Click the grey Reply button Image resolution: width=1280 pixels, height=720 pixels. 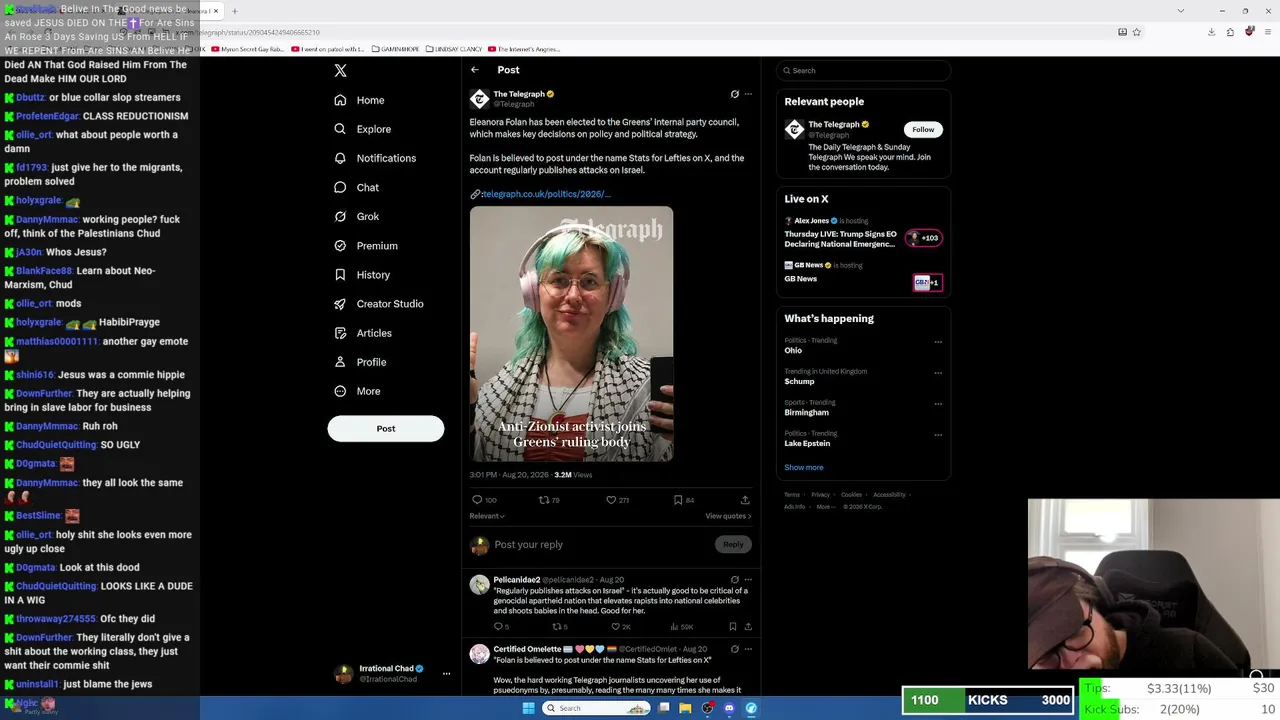[x=733, y=545]
